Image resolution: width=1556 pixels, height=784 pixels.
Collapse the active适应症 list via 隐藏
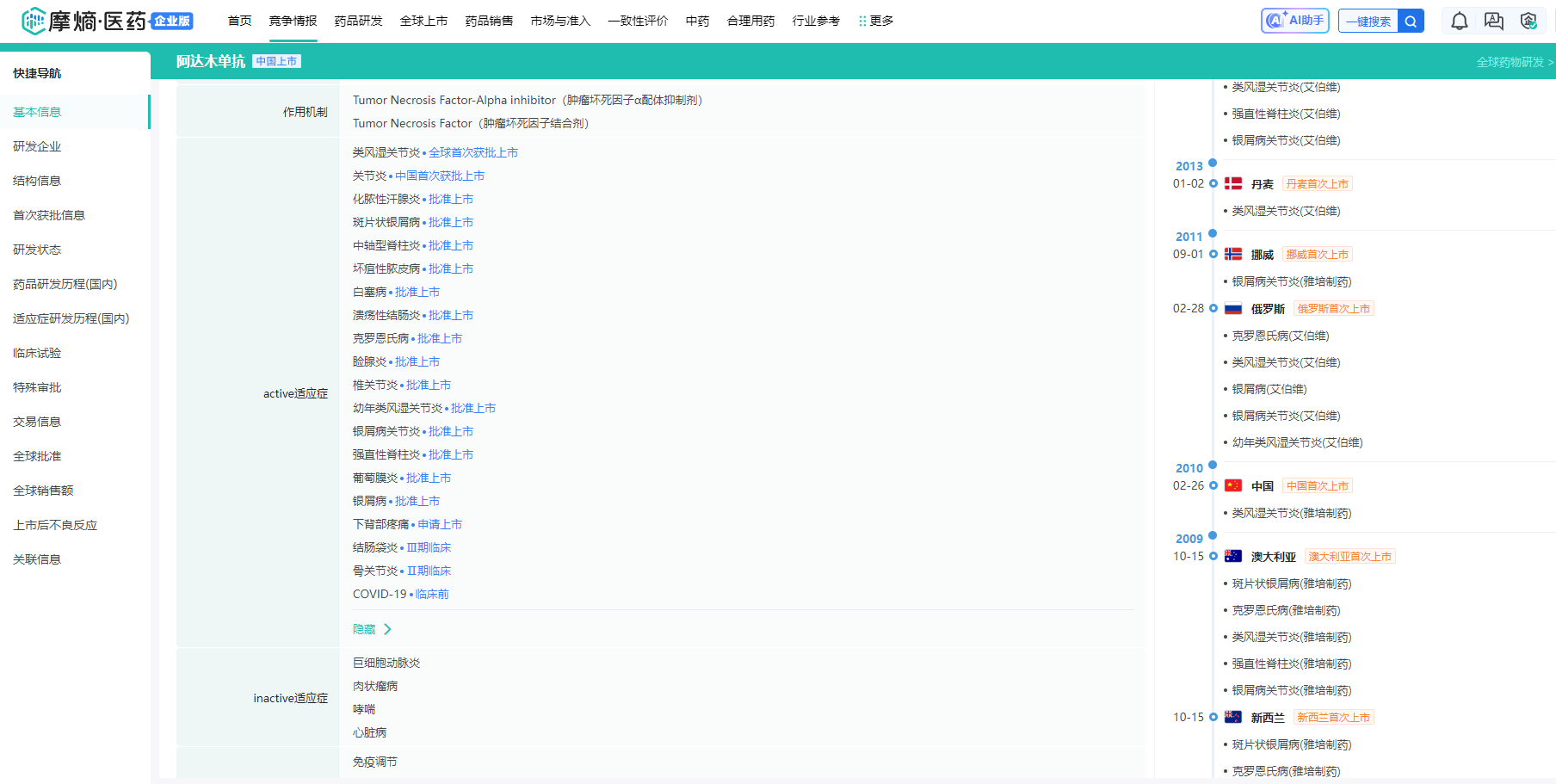point(372,629)
